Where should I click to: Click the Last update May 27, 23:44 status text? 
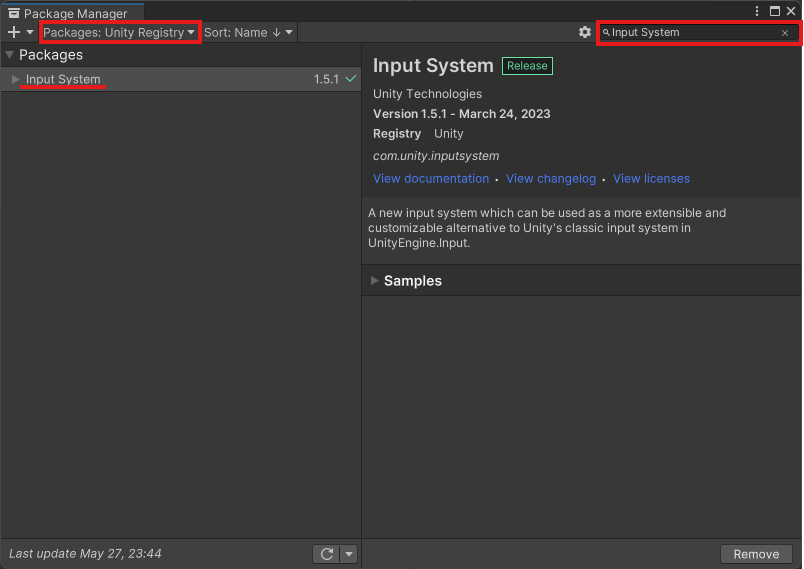[85, 554]
